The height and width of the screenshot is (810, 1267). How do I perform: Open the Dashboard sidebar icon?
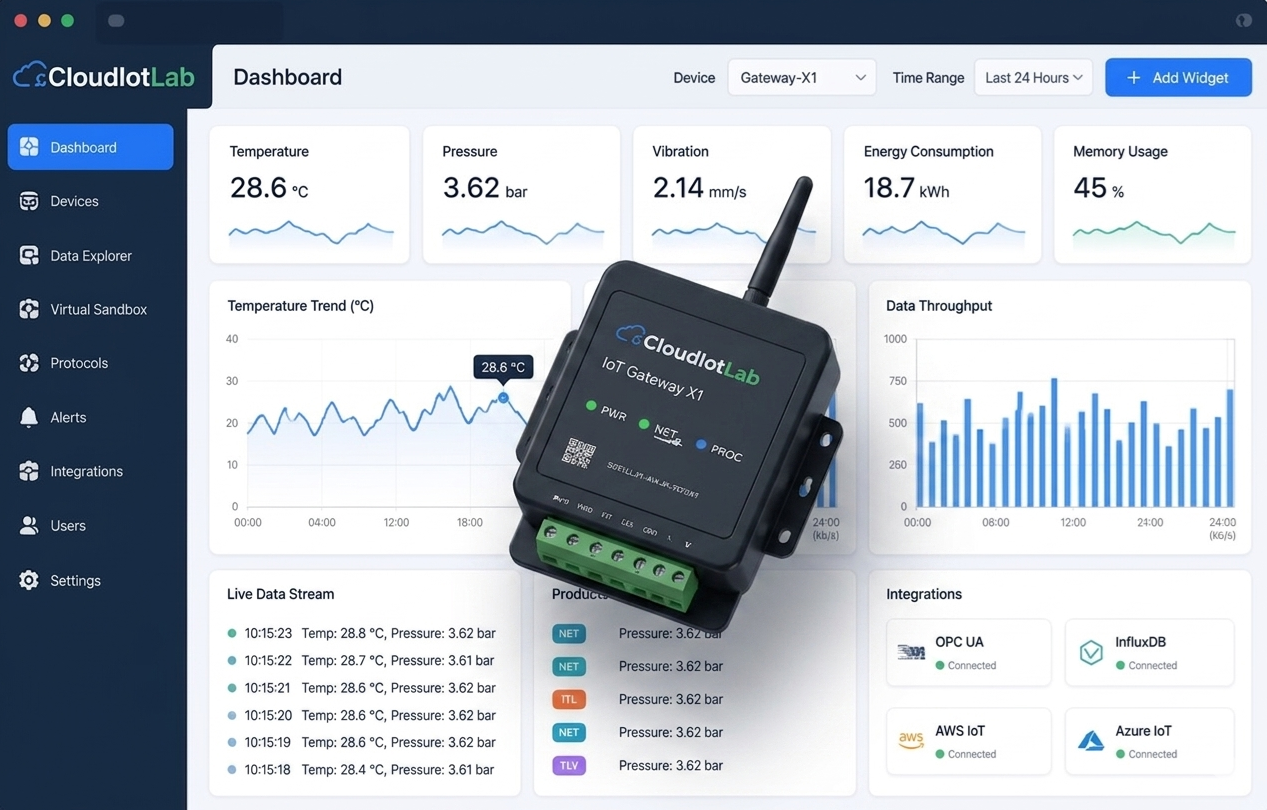click(x=29, y=147)
